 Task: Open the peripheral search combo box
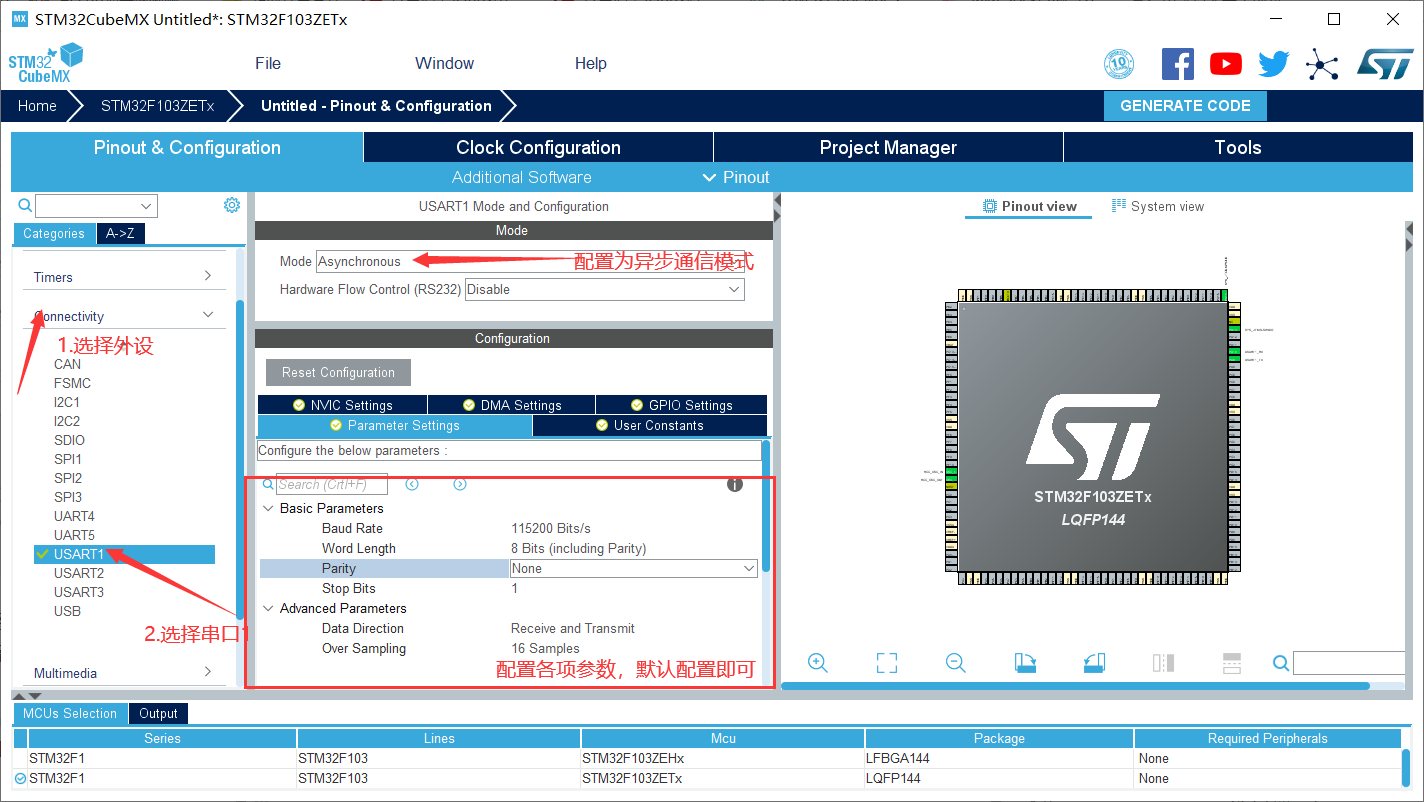96,206
